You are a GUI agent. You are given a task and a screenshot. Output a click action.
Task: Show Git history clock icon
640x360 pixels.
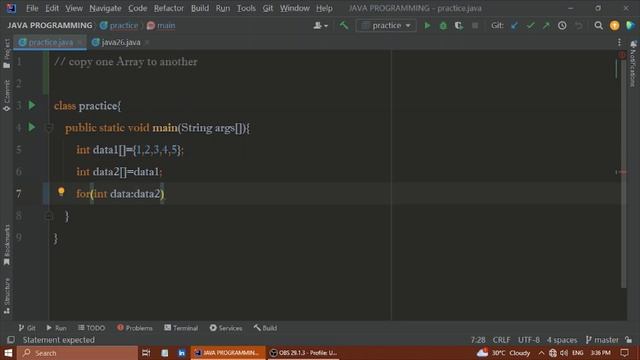point(562,25)
